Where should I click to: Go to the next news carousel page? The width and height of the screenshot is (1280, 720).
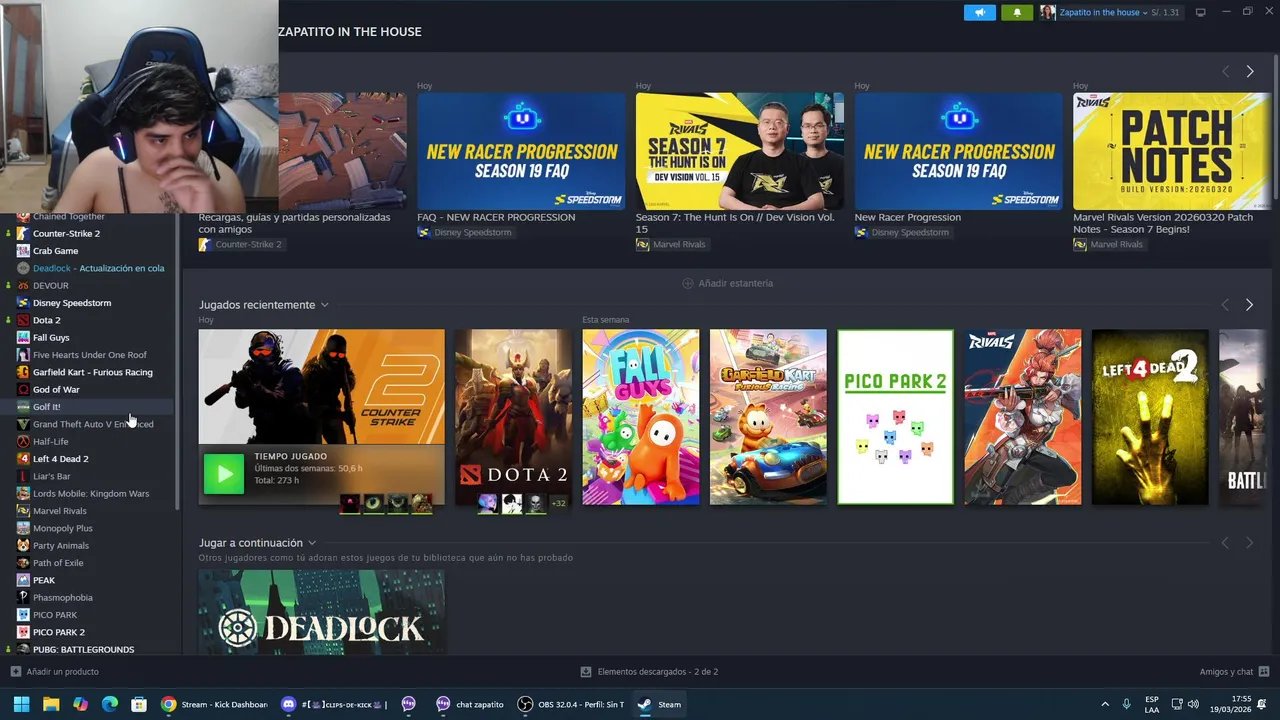click(1249, 72)
